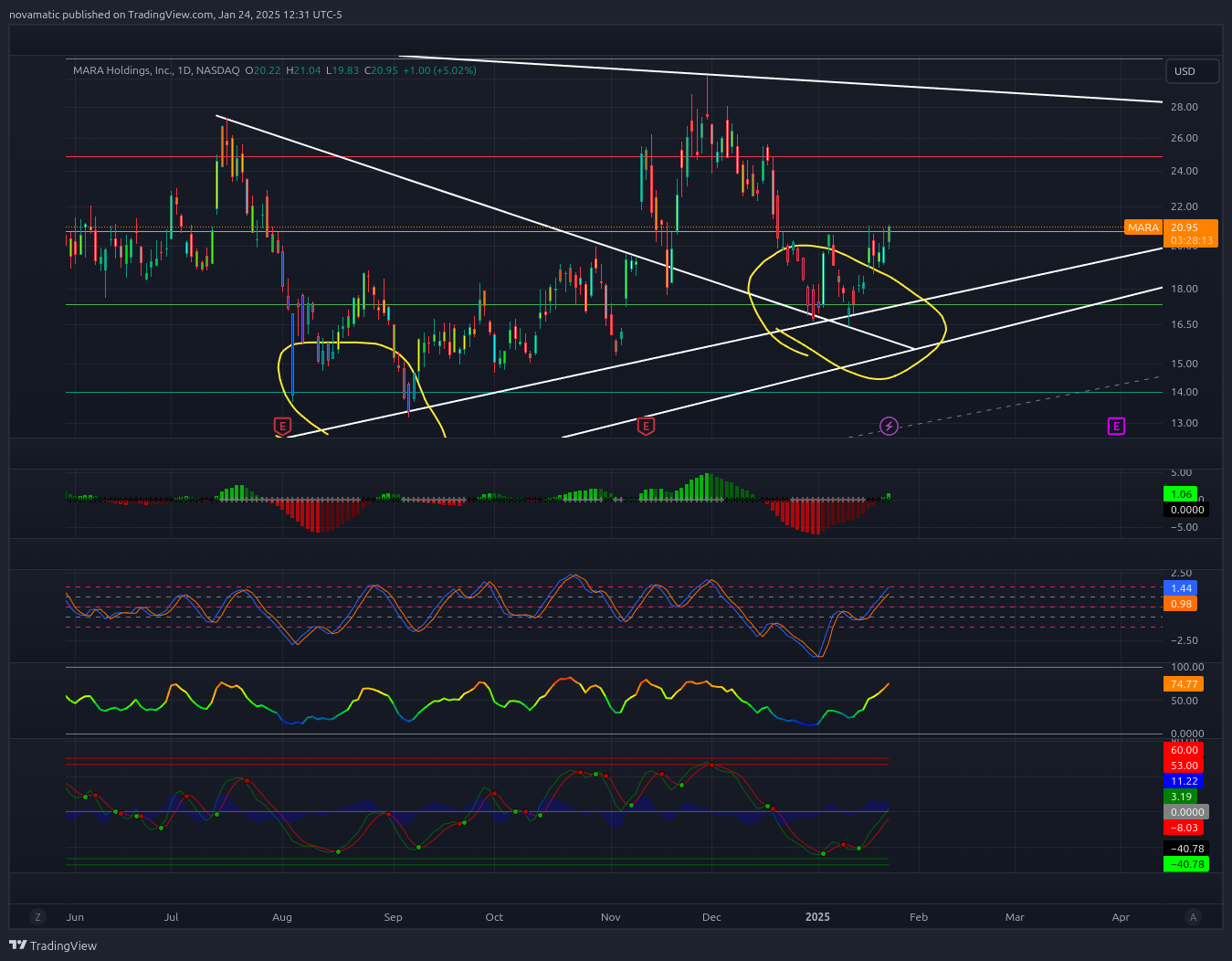Click the L19.83 low value
Viewport: 1232px width, 961px height.
click(x=343, y=70)
